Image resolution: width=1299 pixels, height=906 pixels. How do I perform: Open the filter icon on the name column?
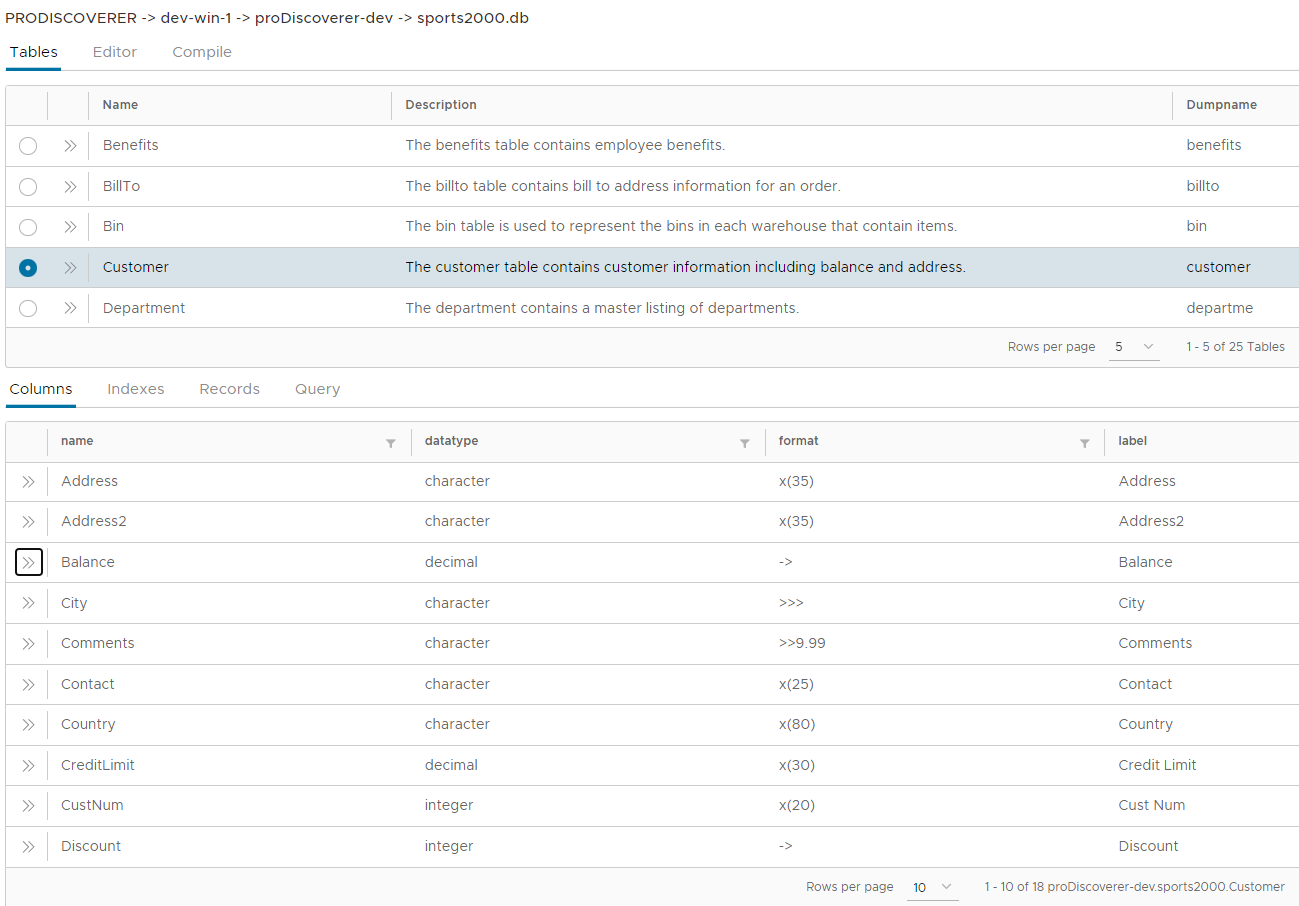click(x=390, y=441)
